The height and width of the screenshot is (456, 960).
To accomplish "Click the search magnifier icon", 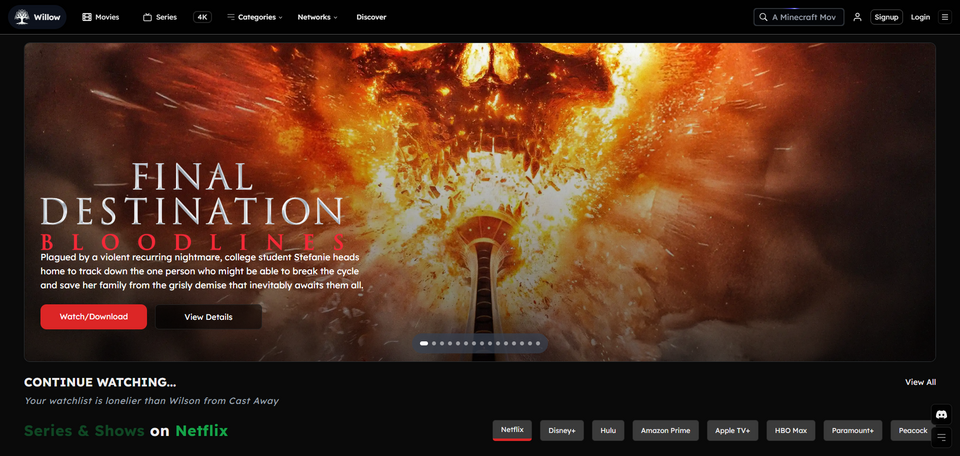I will pyautogui.click(x=763, y=17).
